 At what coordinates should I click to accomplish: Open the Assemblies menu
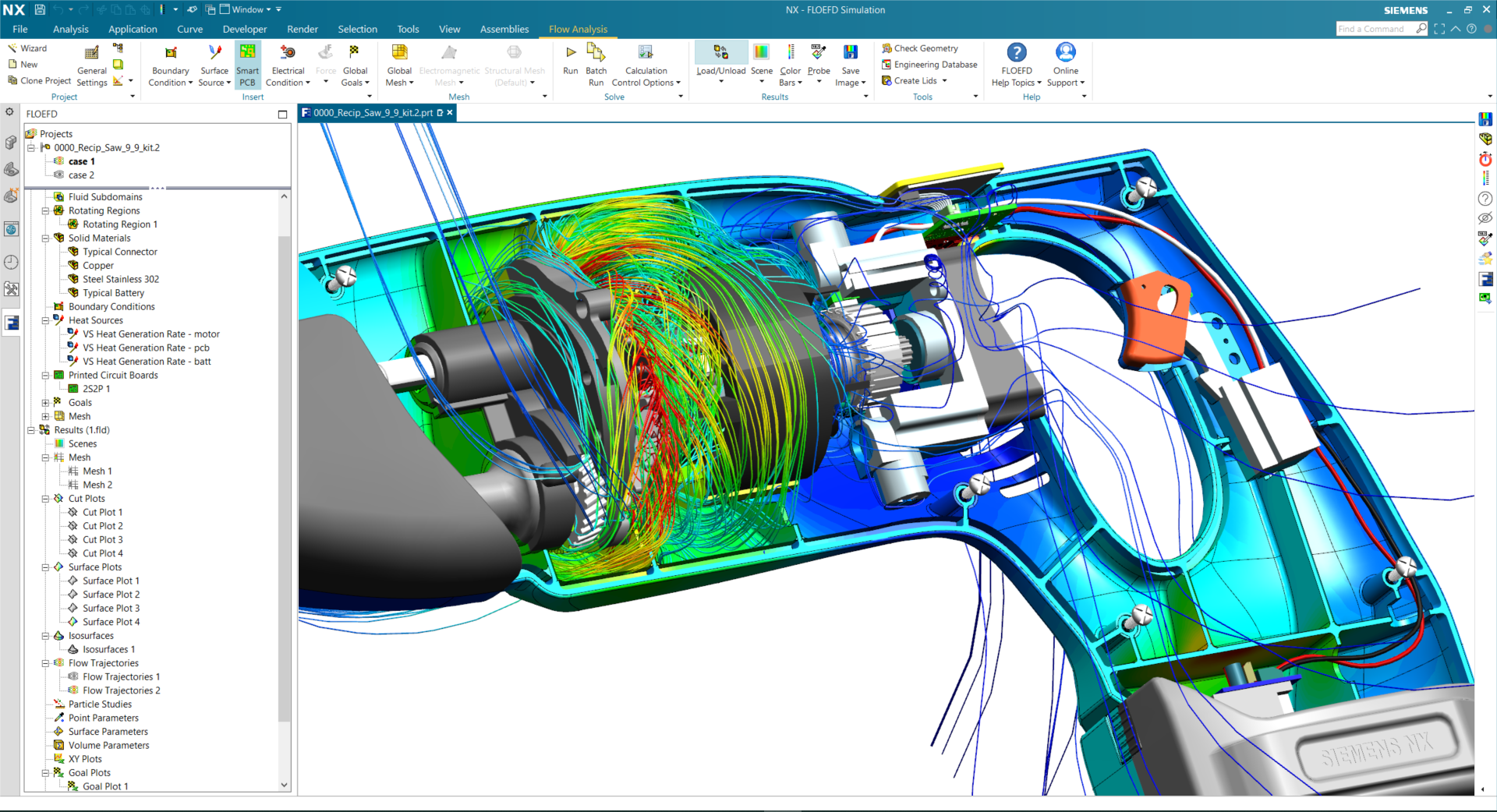point(504,29)
